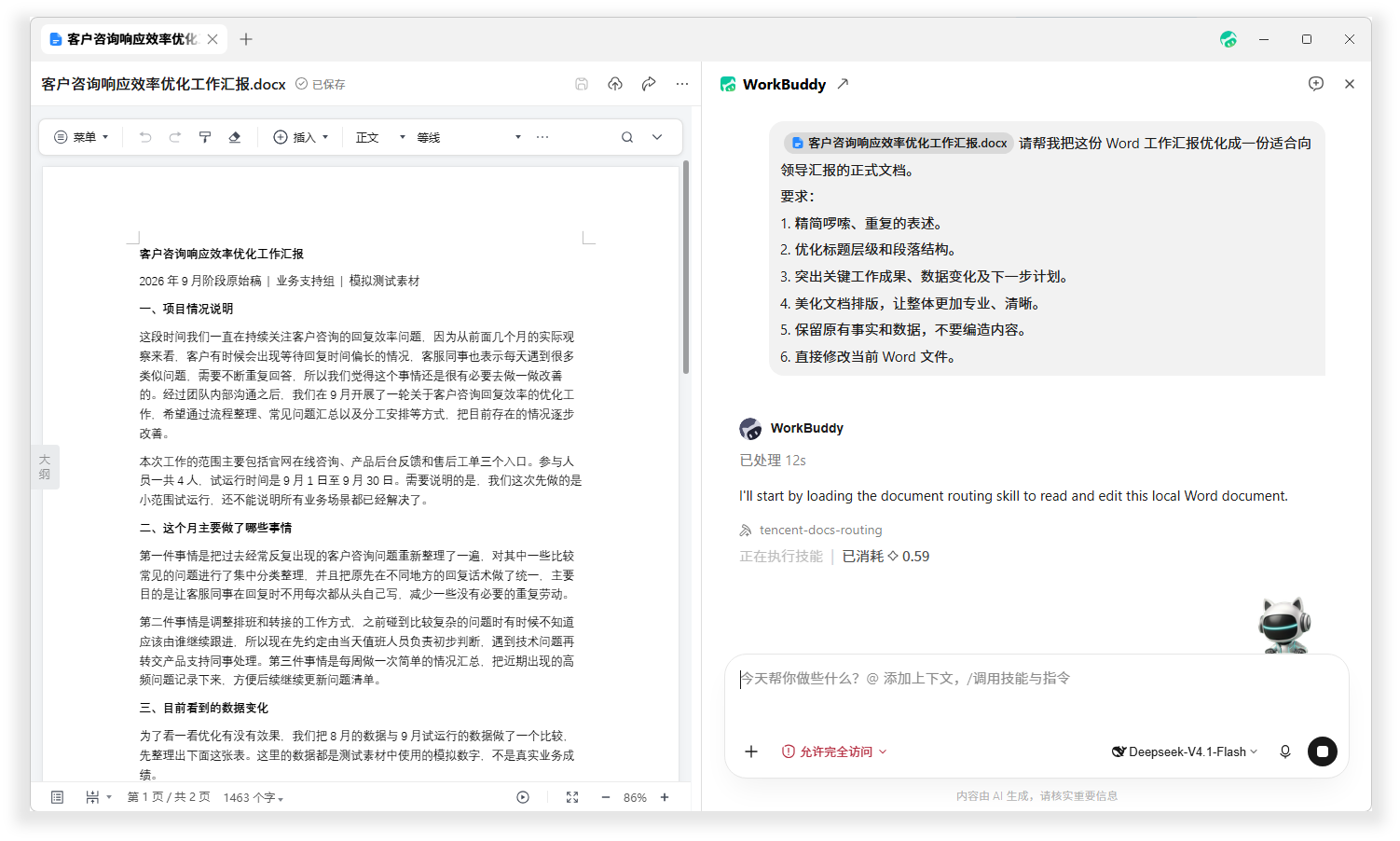Open the Deepseek-V4.1-Flash model selector
Screen dimensions: 1400x841
(x=1185, y=751)
